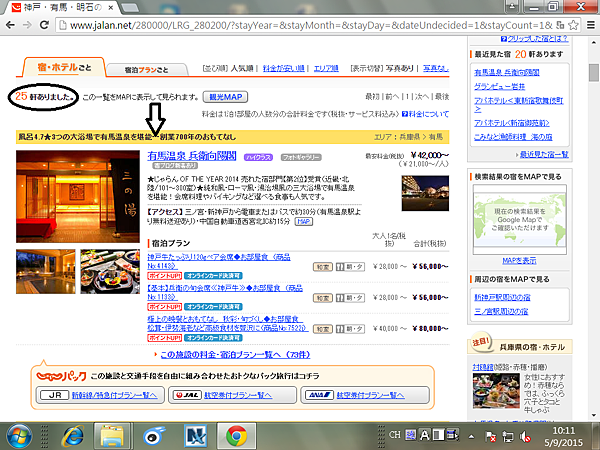
Task: Open the アパホテル＜東新宿歌舞伎町＞ sidebar link
Action: (x=518, y=104)
